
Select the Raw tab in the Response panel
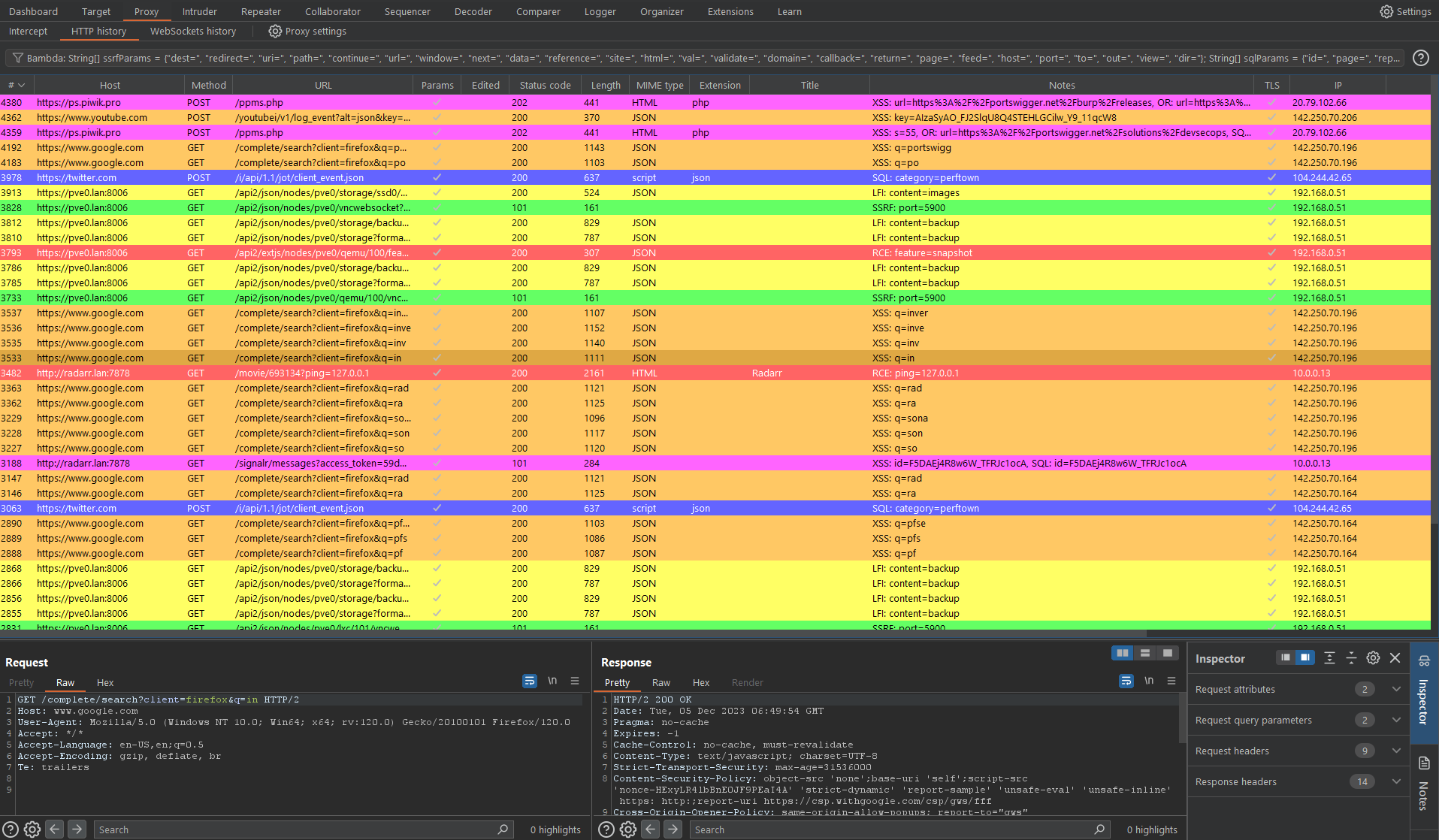[x=661, y=682]
